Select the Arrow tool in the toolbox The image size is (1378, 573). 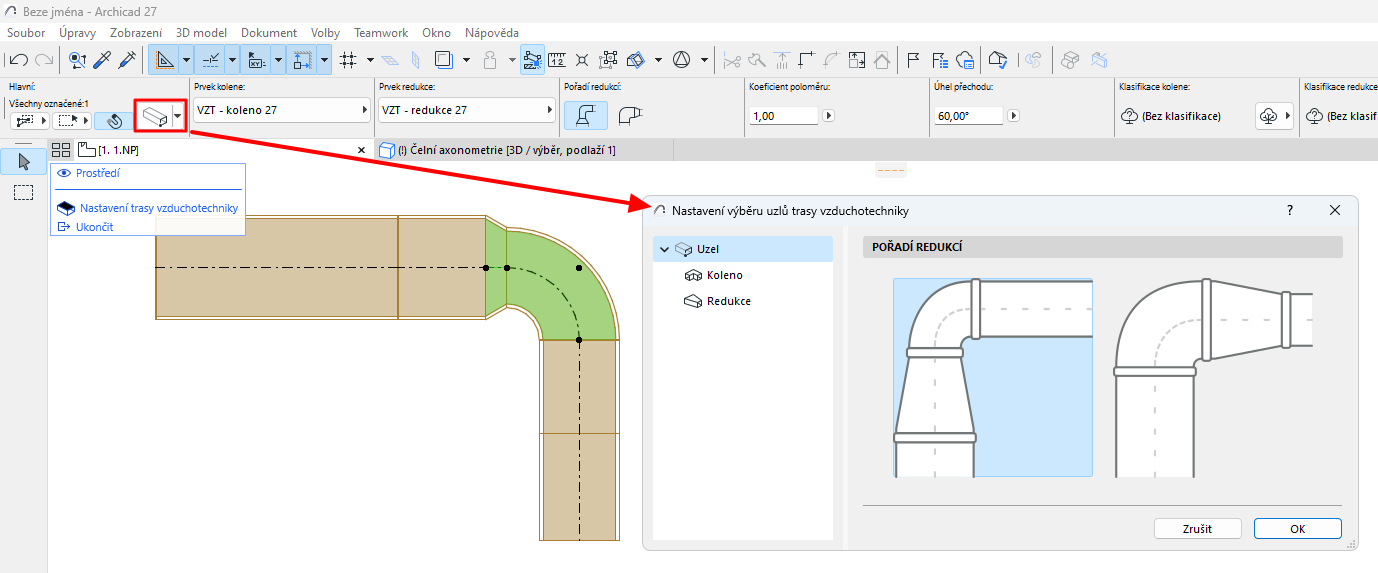pyautogui.click(x=24, y=162)
